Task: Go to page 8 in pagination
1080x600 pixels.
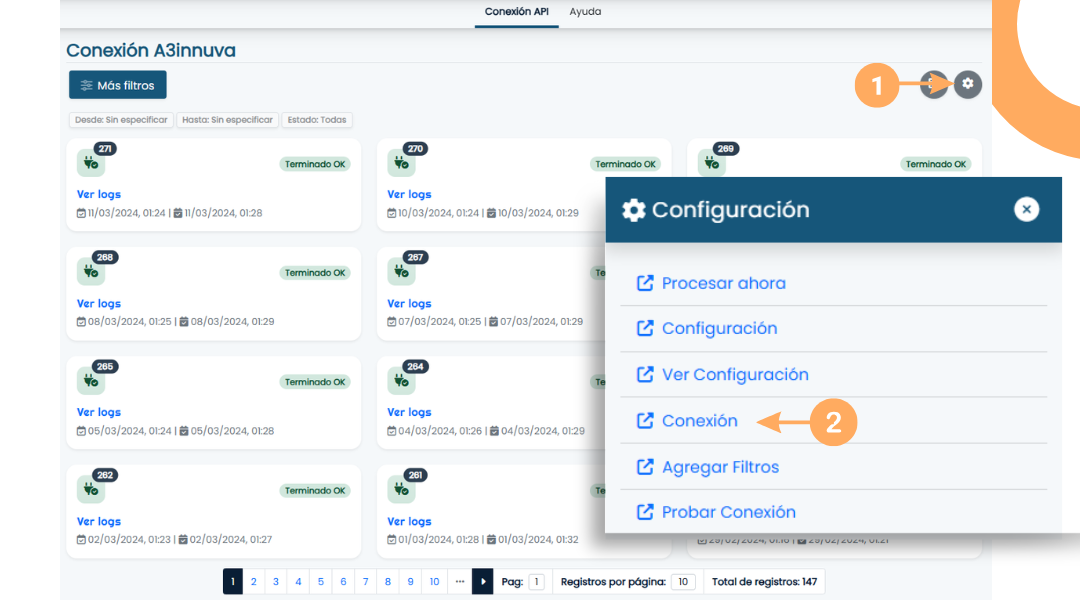Action: click(x=388, y=581)
